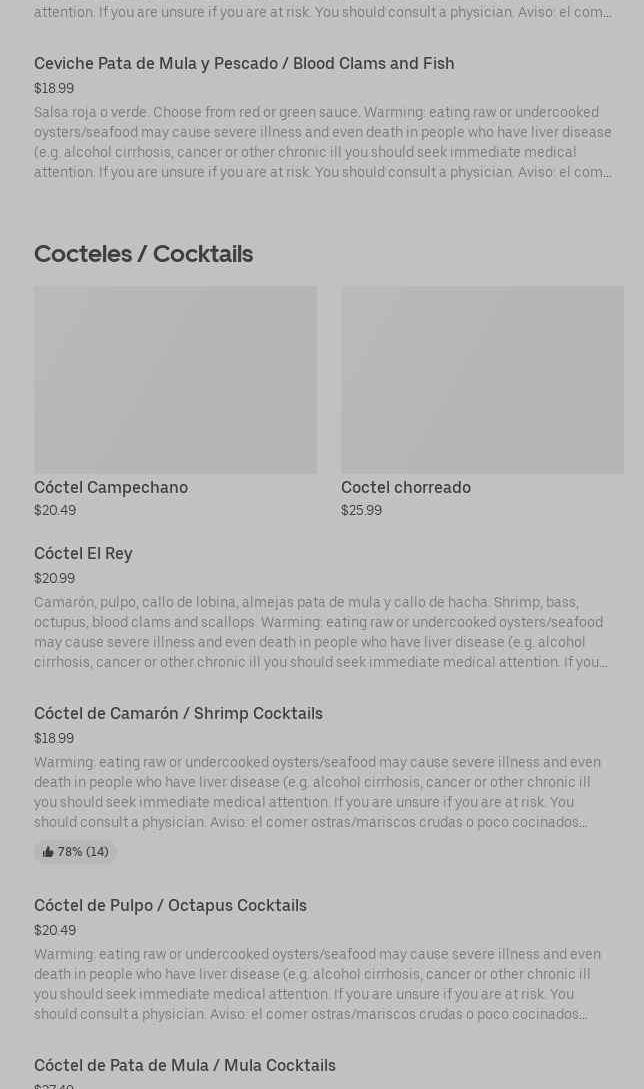Open the Cóctel Campechano photo placeholder
Image resolution: width=644 pixels, height=1089 pixels.
click(175, 380)
